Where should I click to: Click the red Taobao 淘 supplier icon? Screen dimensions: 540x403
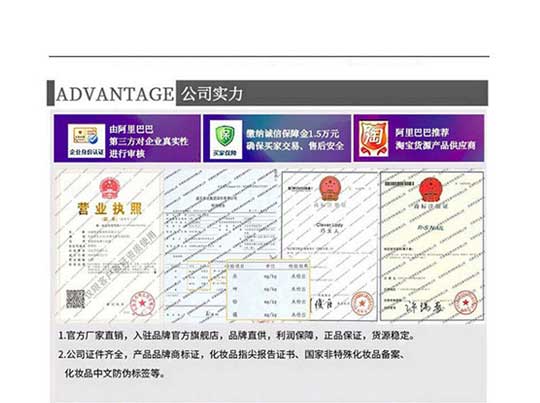coord(373,139)
